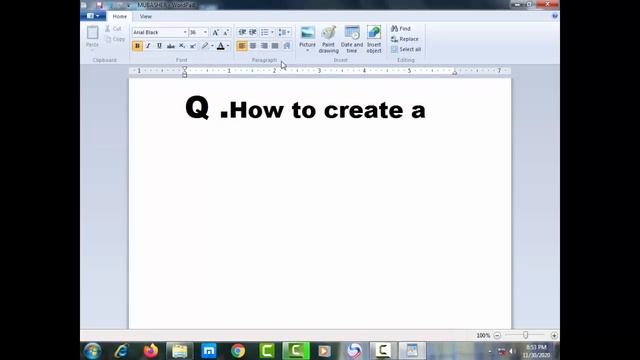Image resolution: width=640 pixels, height=360 pixels.
Task: Open the line spacing dropdown
Action: coord(284,32)
